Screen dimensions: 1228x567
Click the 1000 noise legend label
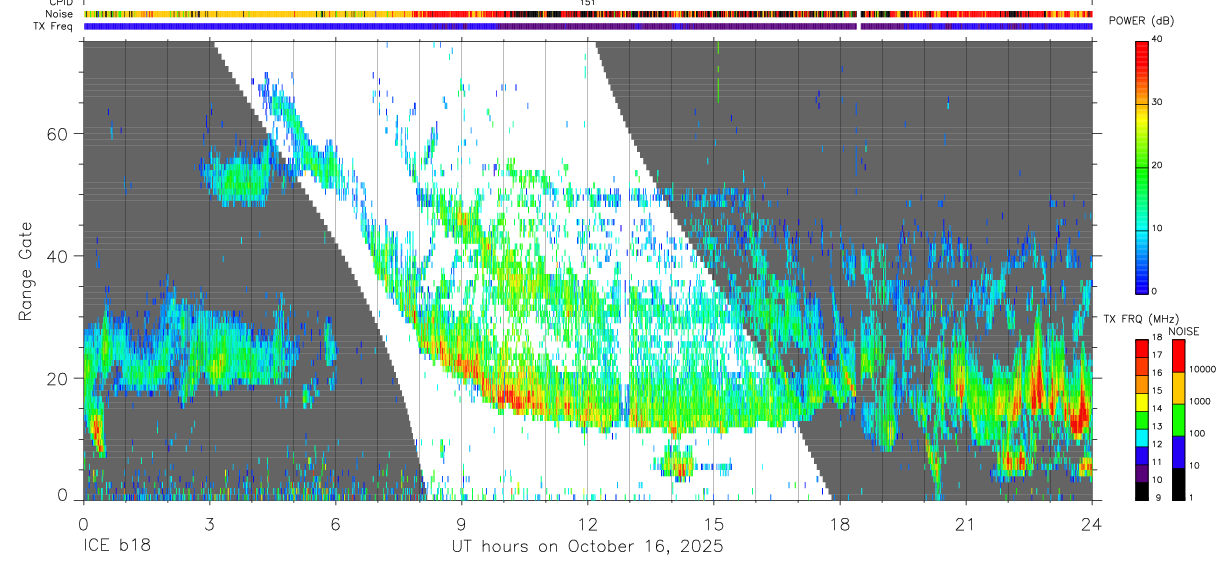(x=1200, y=402)
